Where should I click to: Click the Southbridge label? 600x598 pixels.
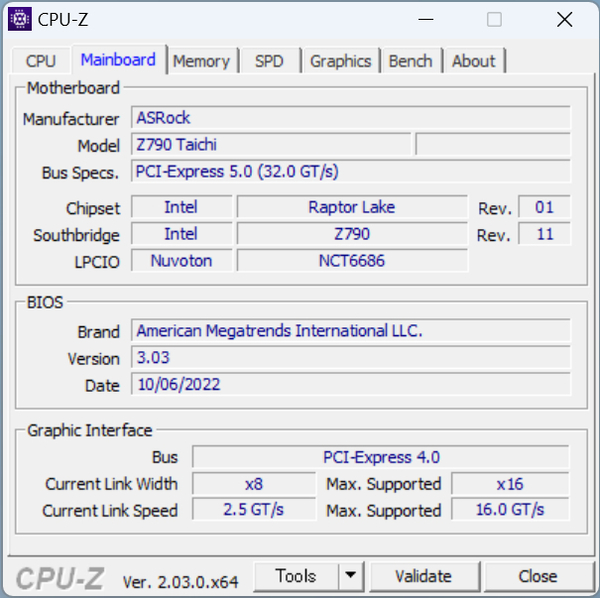click(x=77, y=235)
